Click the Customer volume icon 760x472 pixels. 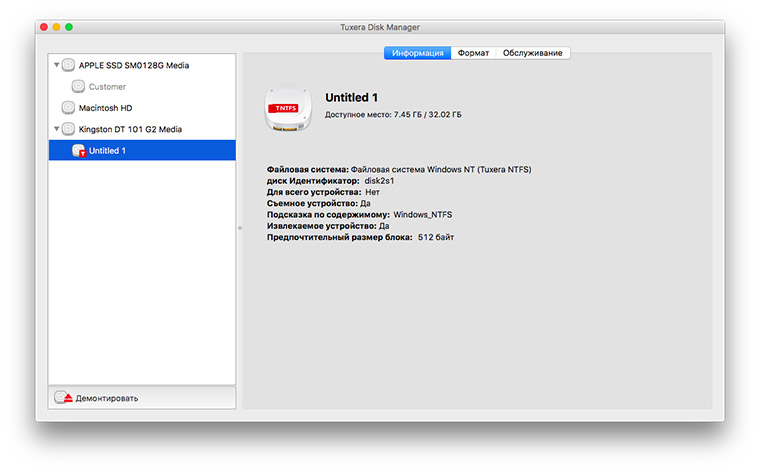coord(78,86)
